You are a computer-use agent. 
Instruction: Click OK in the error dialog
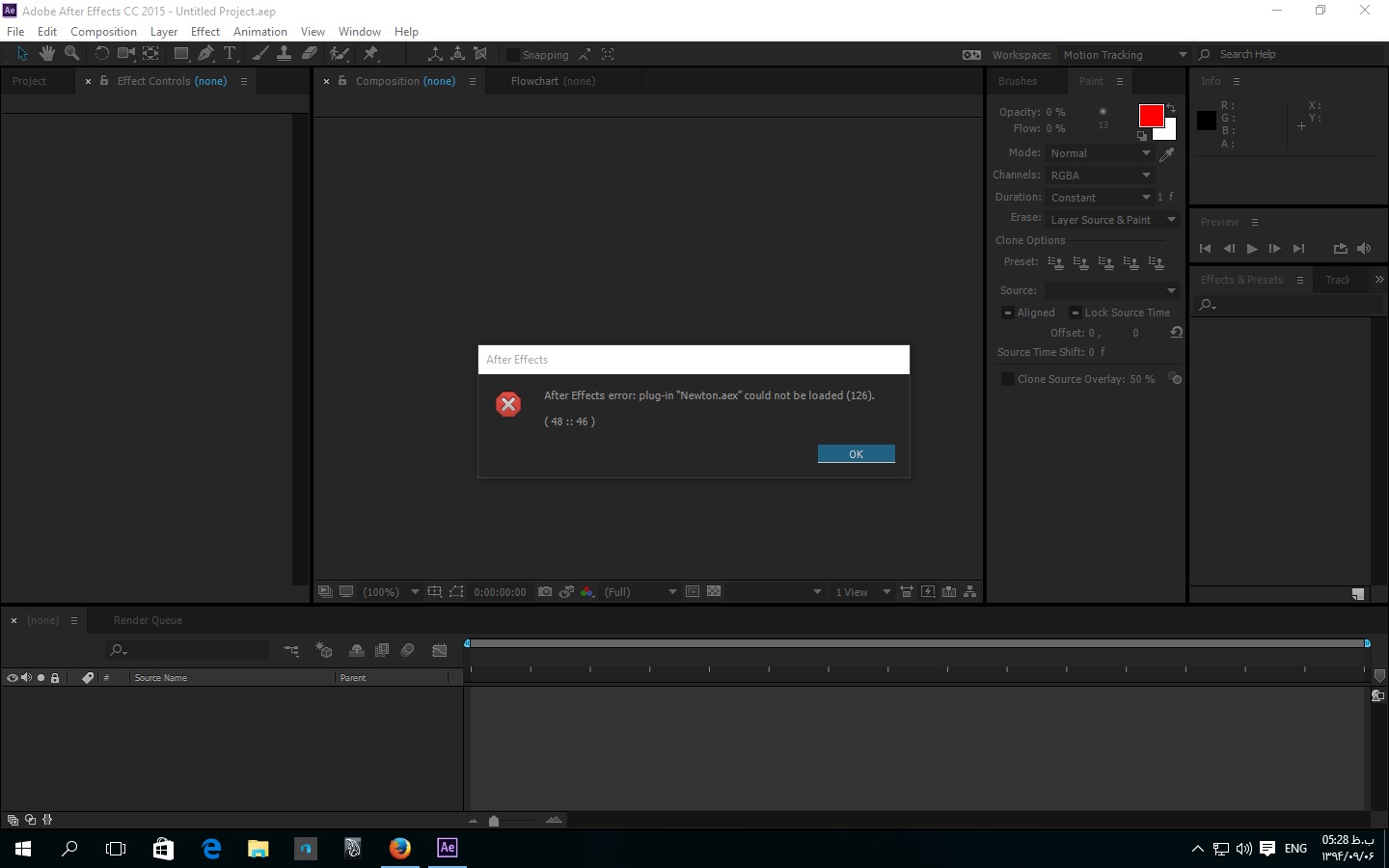pos(857,454)
